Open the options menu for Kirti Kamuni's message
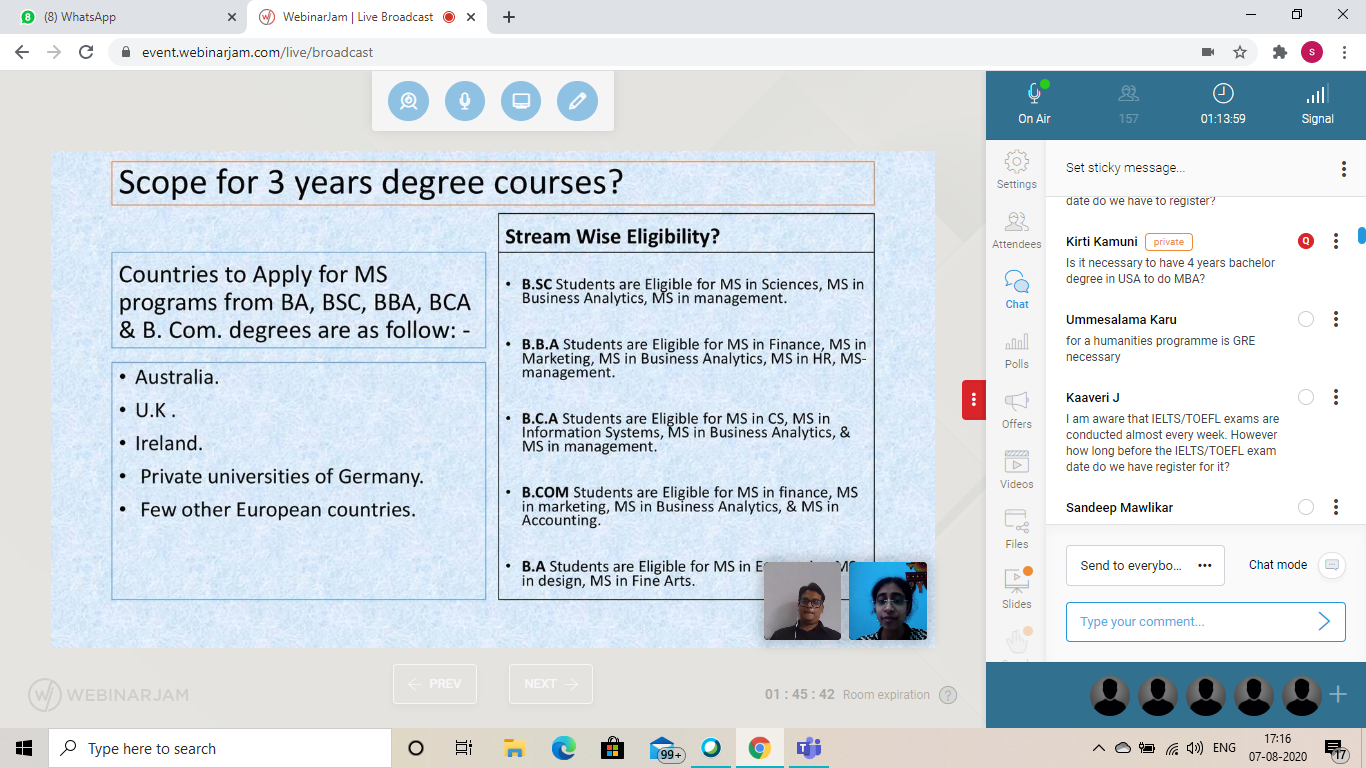Image resolution: width=1366 pixels, height=768 pixels. tap(1335, 241)
